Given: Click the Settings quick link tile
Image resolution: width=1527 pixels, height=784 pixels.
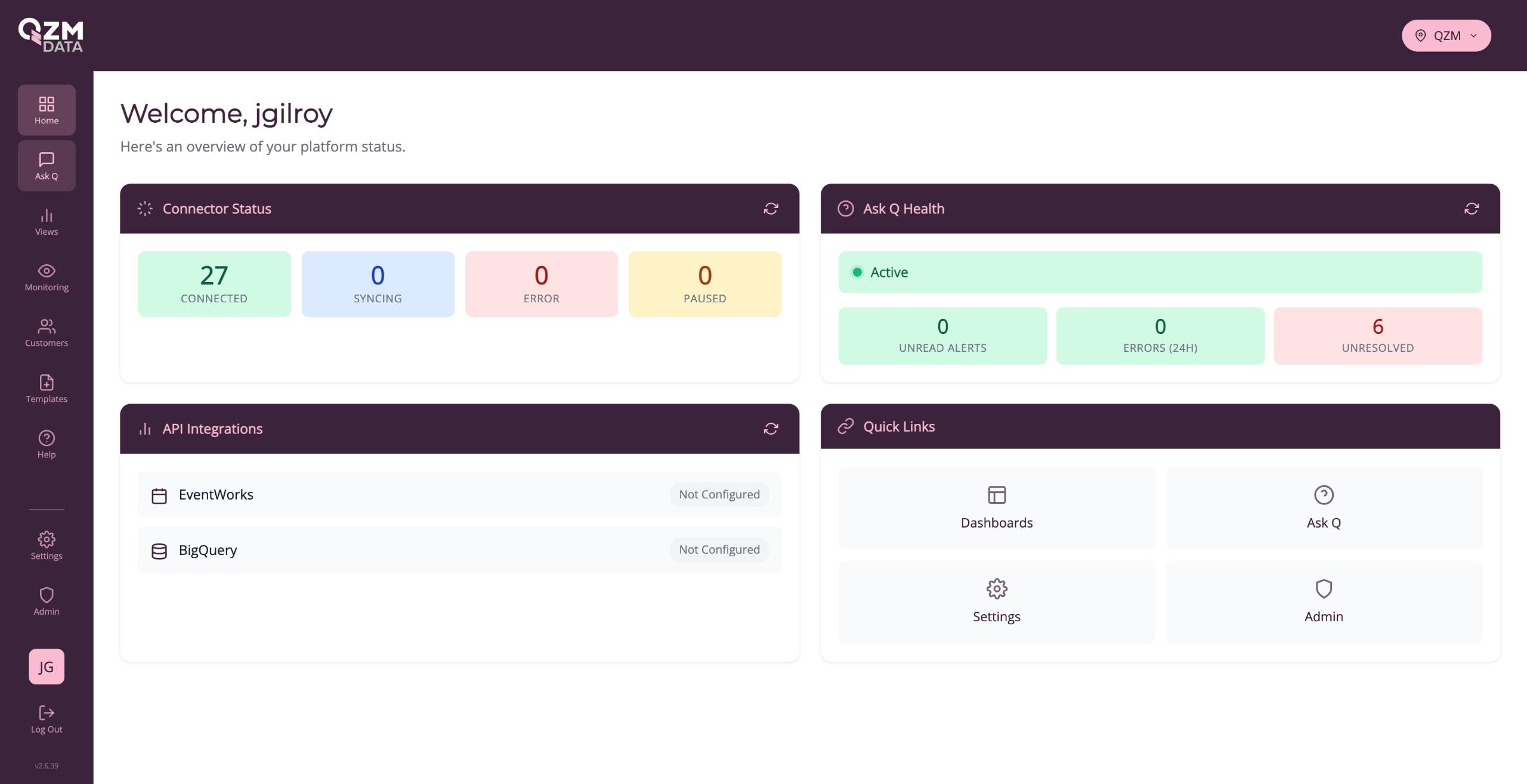Looking at the screenshot, I should (x=996, y=601).
